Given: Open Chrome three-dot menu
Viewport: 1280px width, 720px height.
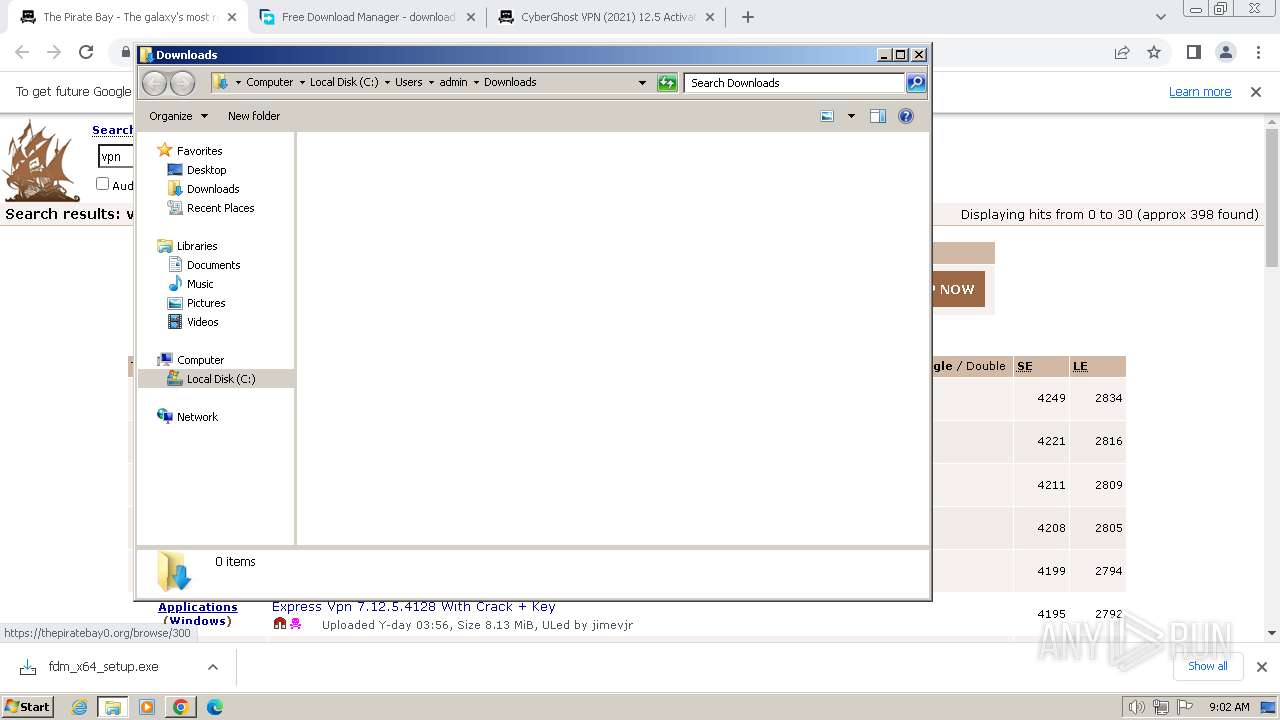Looking at the screenshot, I should (x=1258, y=52).
